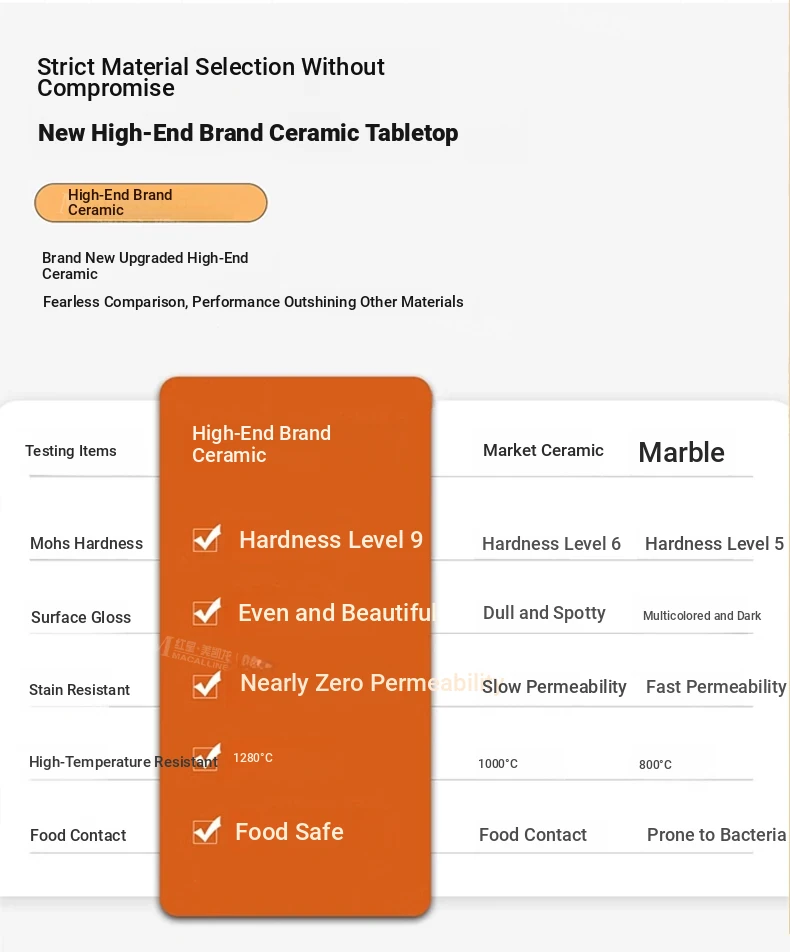Image resolution: width=790 pixels, height=952 pixels.
Task: Click the checkmark beside Nearly Zero Permeability
Action: (206, 685)
